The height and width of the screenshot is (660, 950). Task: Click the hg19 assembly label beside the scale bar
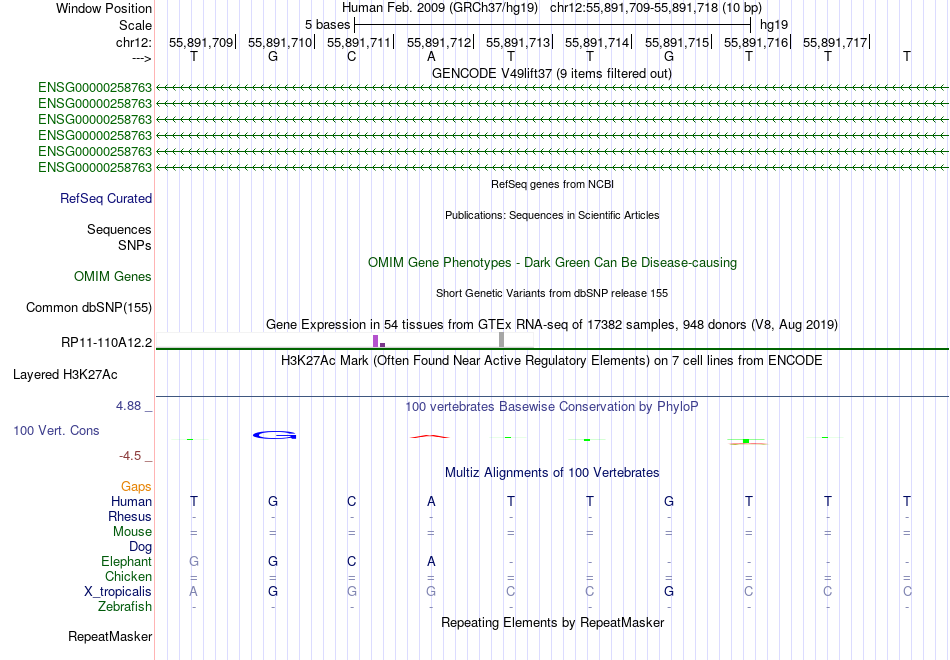tap(774, 25)
